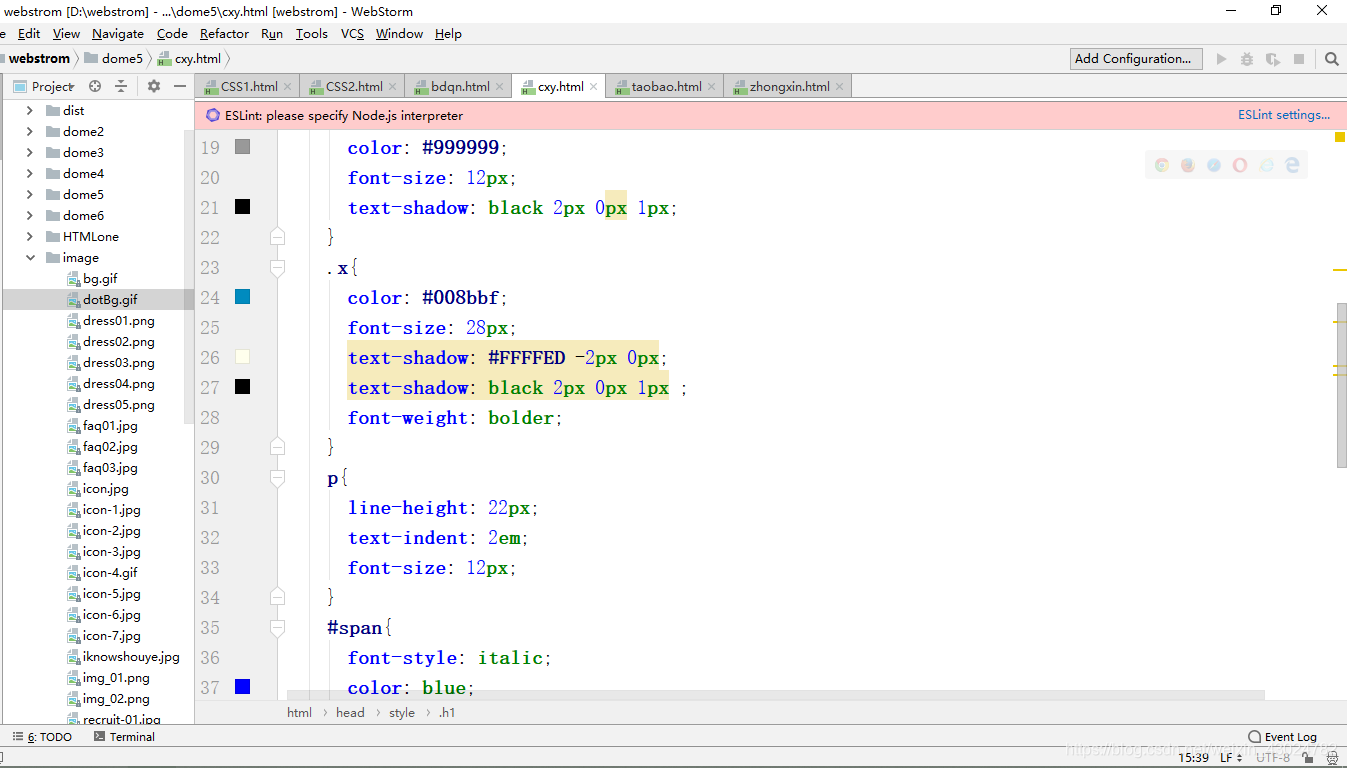The height and width of the screenshot is (768, 1347).
Task: Open the Refactor menu
Action: 224,34
